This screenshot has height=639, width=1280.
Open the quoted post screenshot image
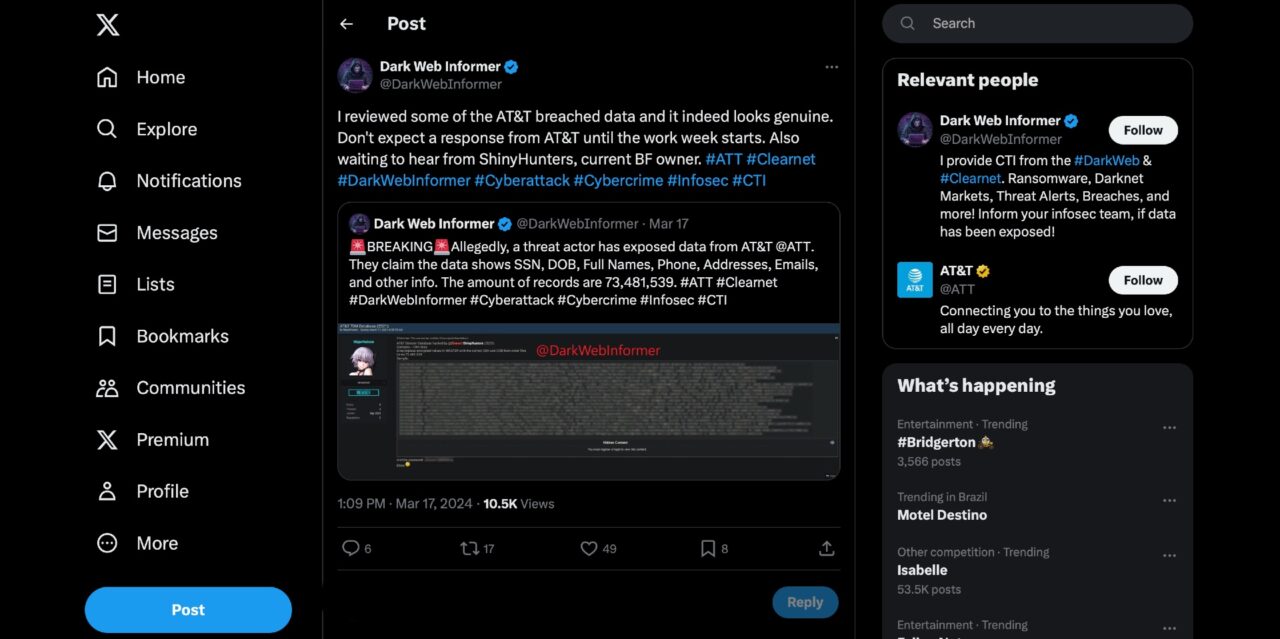tap(588, 401)
